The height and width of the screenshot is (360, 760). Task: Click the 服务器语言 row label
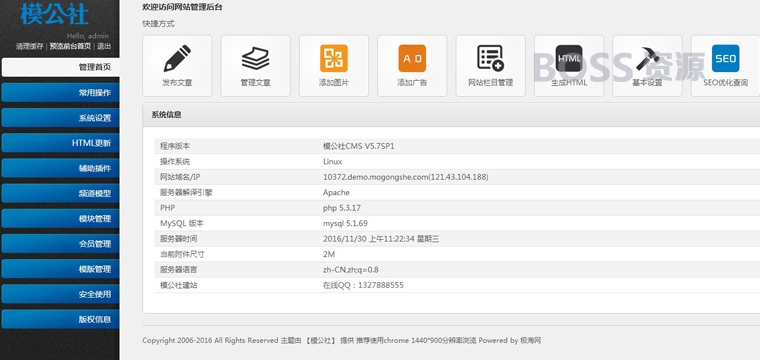tap(178, 270)
